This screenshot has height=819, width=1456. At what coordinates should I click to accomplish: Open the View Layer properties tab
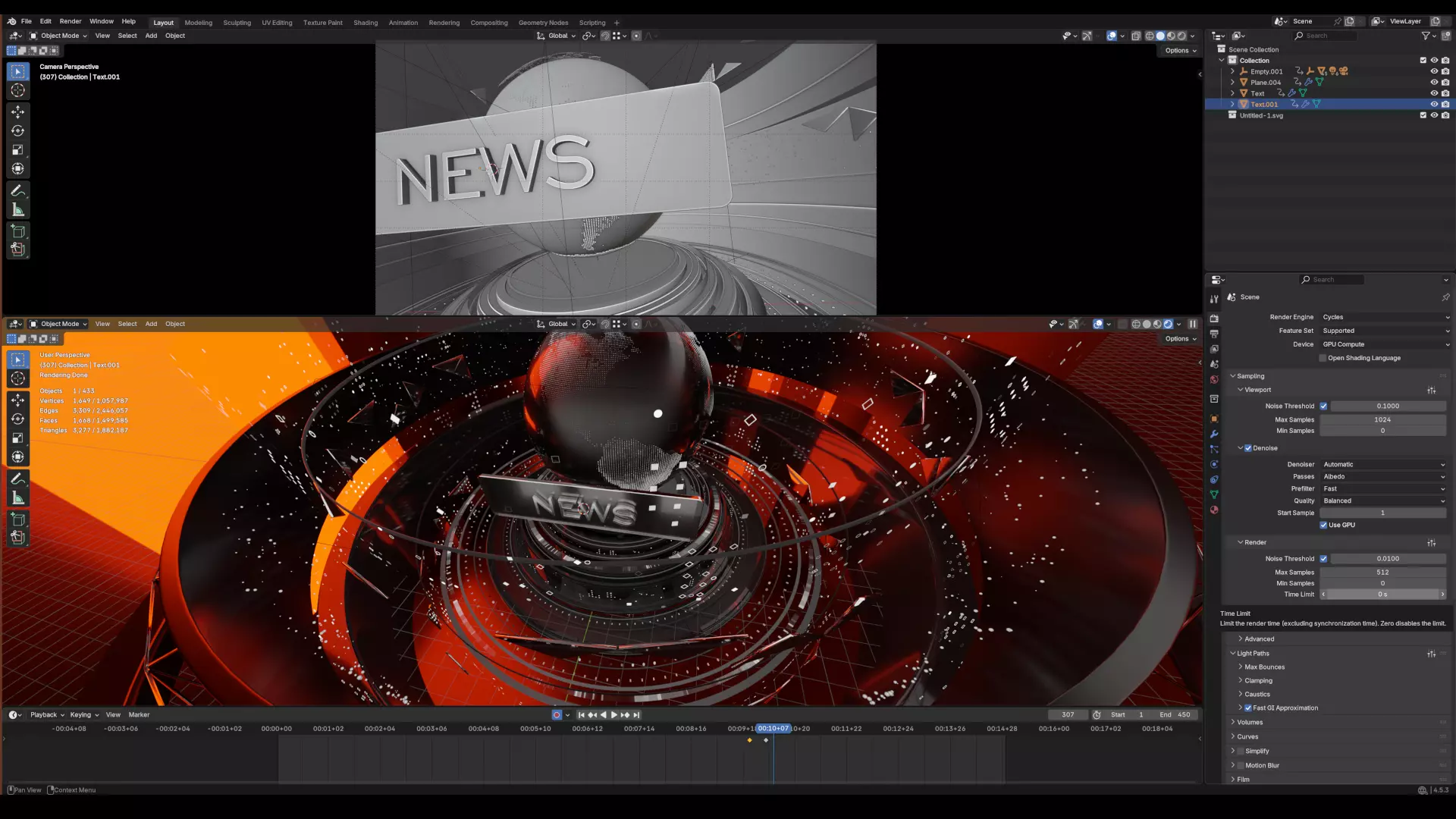[1214, 349]
